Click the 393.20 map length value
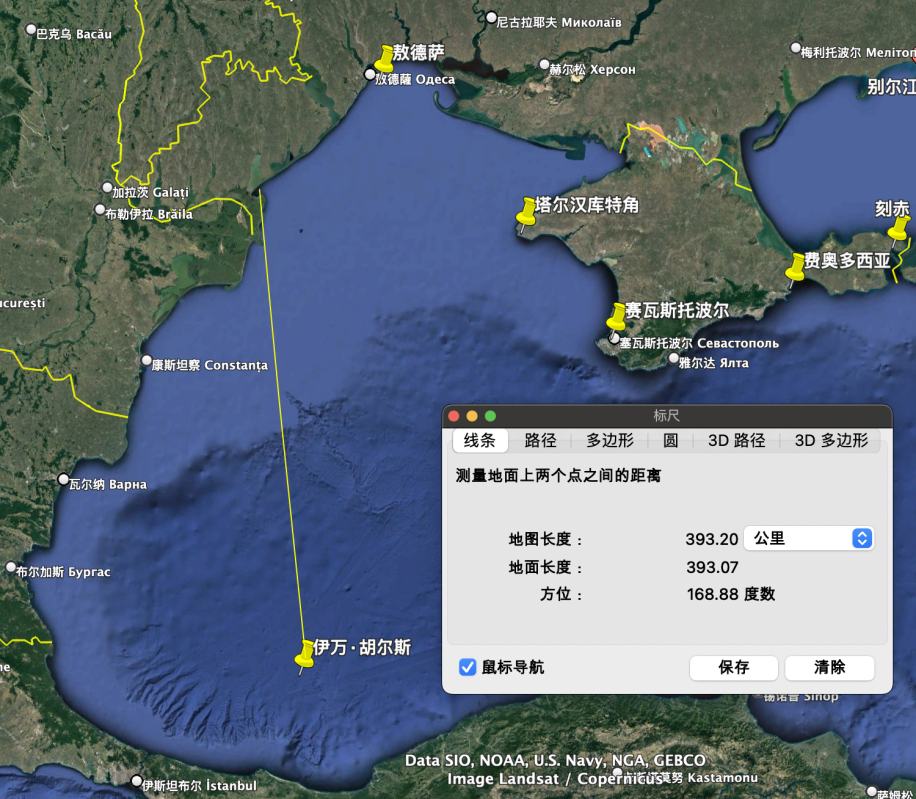Viewport: 916px width, 799px height. tap(712, 539)
